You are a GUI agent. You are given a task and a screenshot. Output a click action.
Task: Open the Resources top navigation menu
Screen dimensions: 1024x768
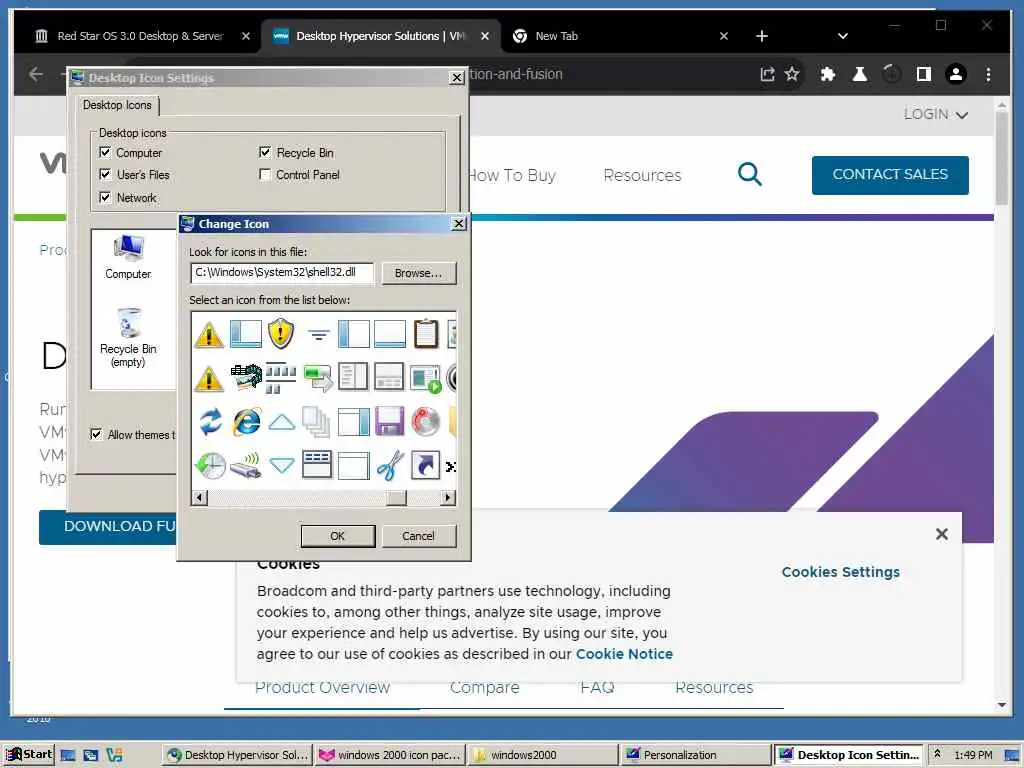642,175
